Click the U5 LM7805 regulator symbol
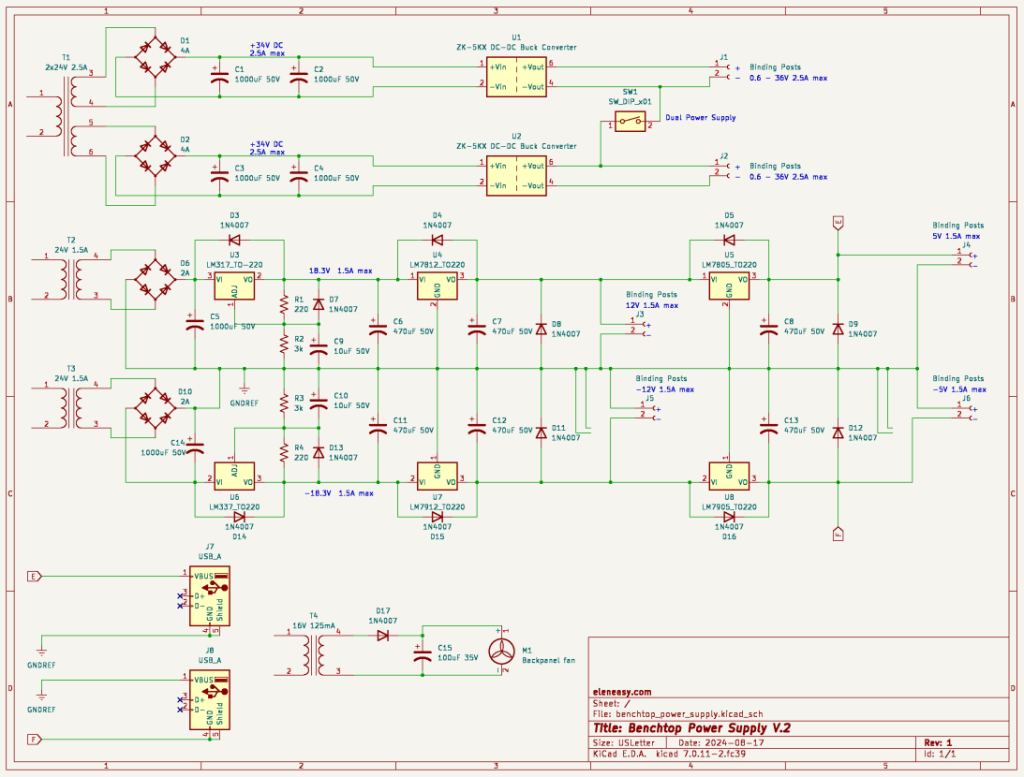The height and width of the screenshot is (777, 1024). 729,285
